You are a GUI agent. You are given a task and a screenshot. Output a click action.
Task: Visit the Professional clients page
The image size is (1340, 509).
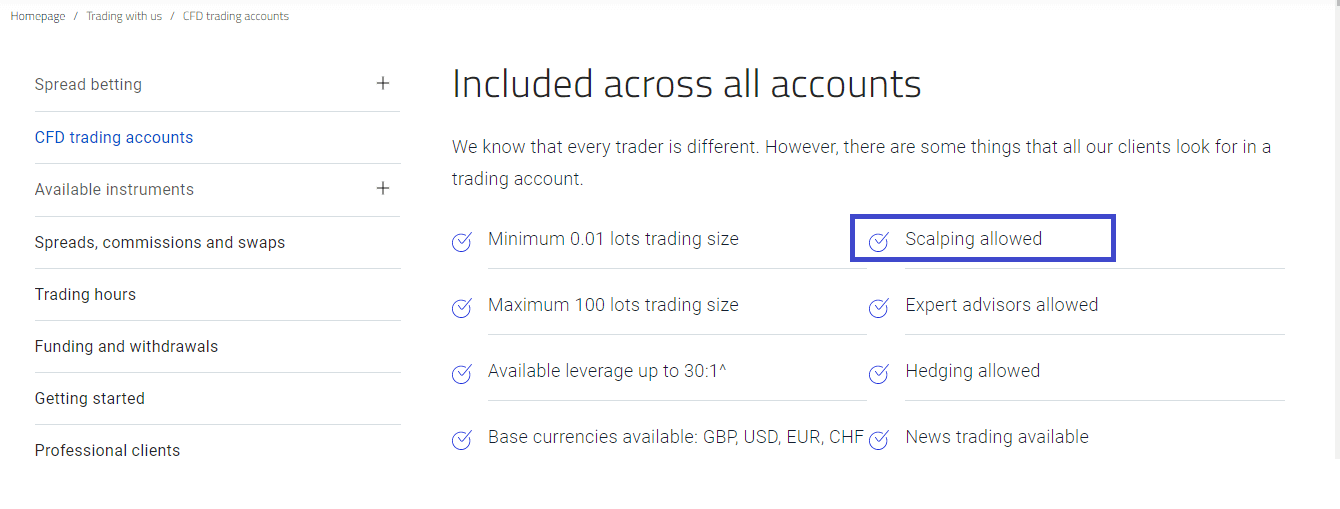(108, 451)
